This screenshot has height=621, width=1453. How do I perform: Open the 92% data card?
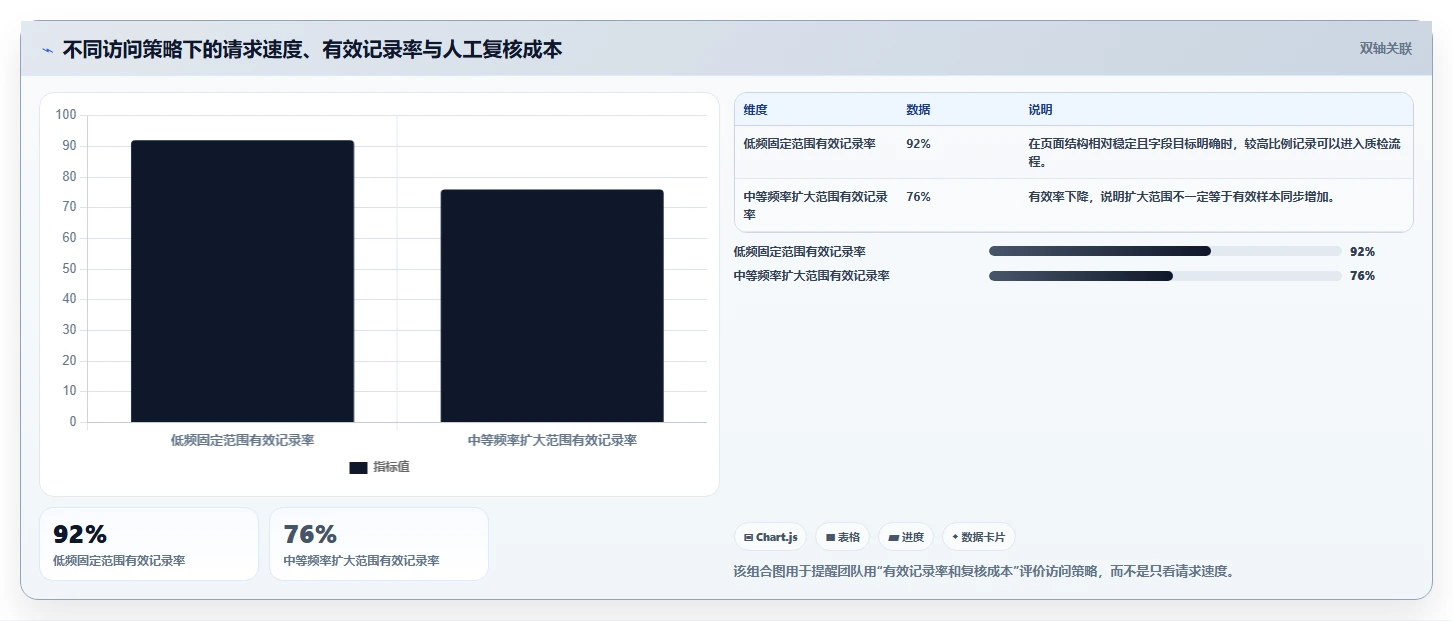149,544
